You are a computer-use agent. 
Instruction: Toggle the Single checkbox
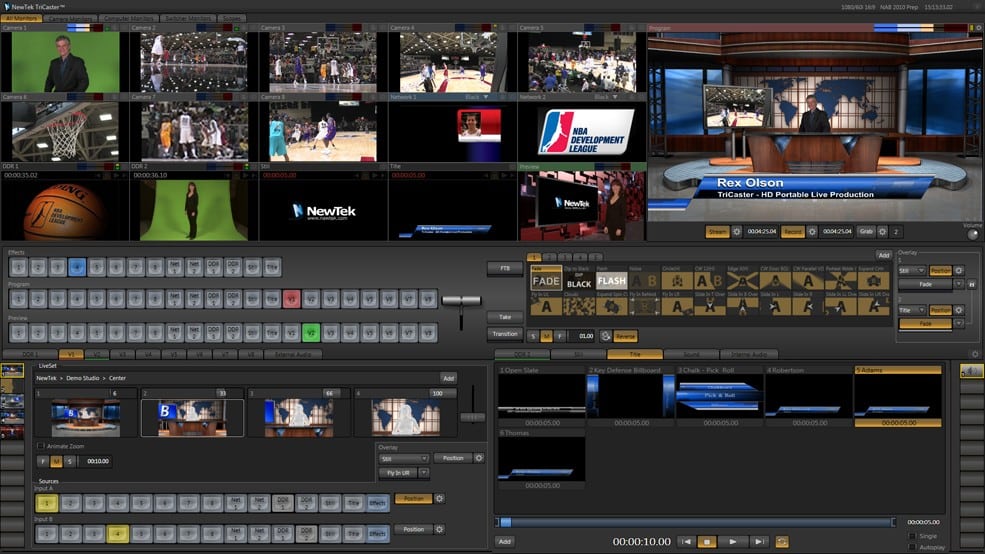point(912,536)
